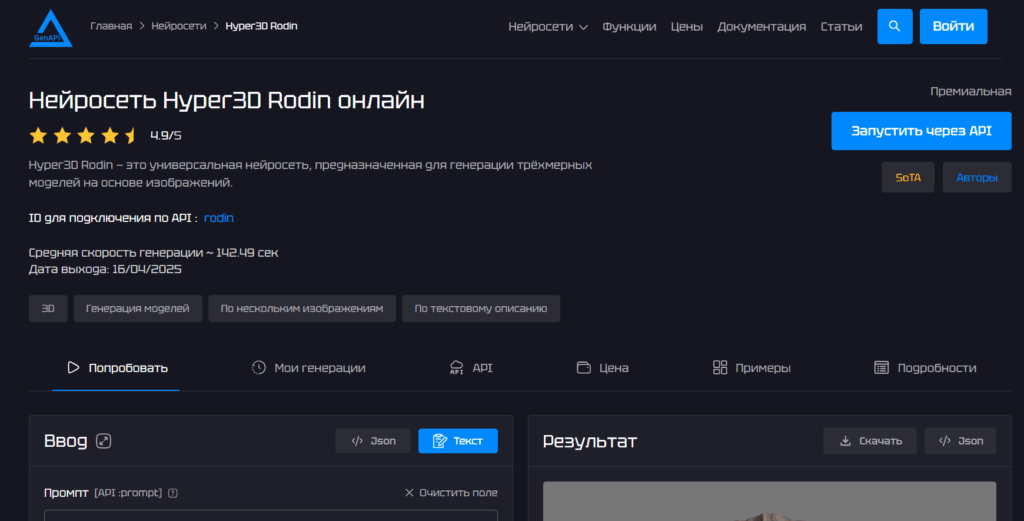Click the rodin API ID link
The image size is (1024, 521).
[219, 218]
